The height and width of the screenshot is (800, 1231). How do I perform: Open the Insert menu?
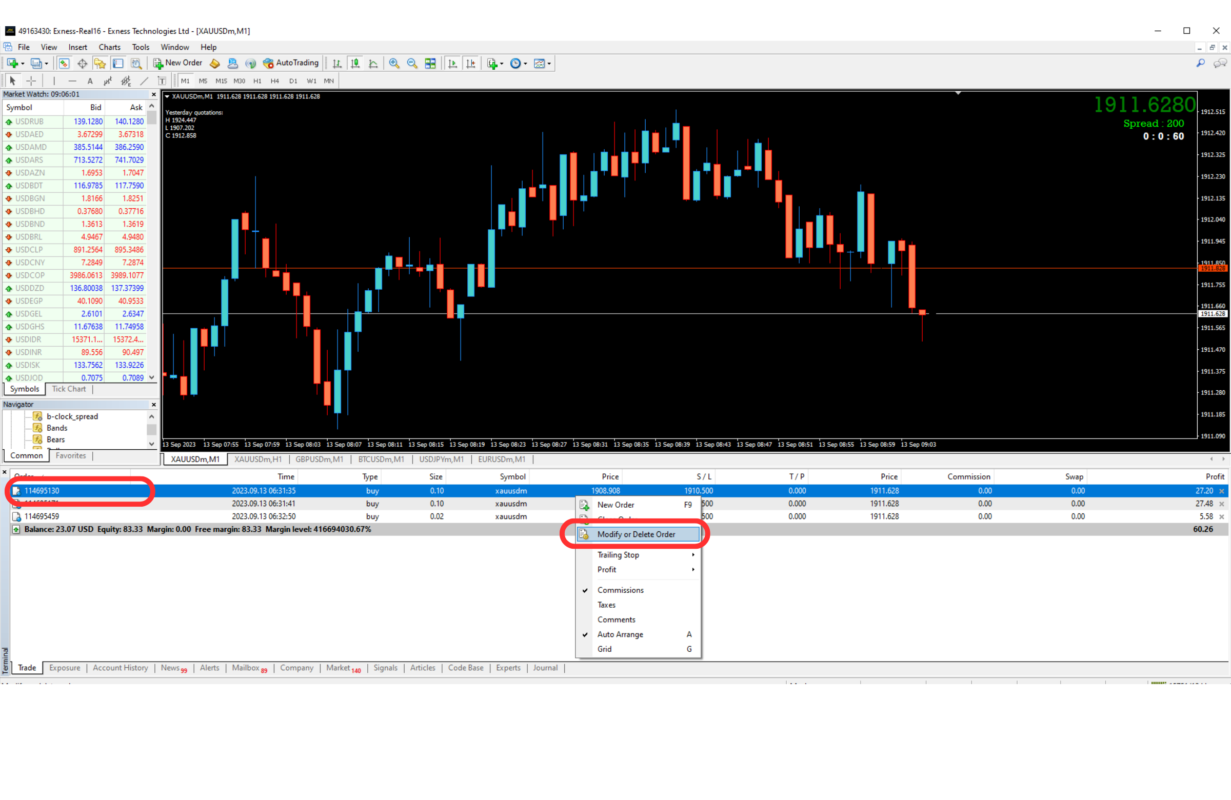point(78,47)
